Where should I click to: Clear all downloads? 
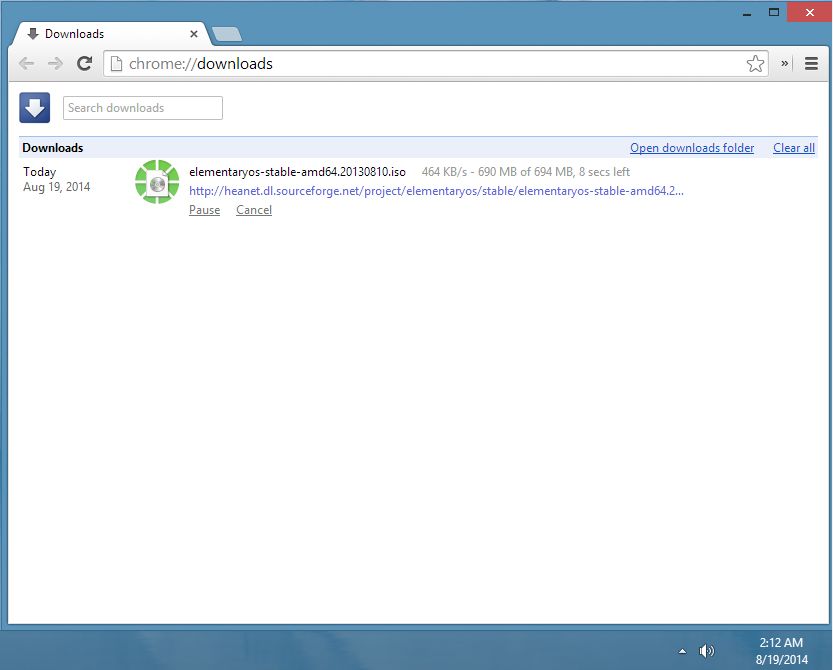pos(794,148)
